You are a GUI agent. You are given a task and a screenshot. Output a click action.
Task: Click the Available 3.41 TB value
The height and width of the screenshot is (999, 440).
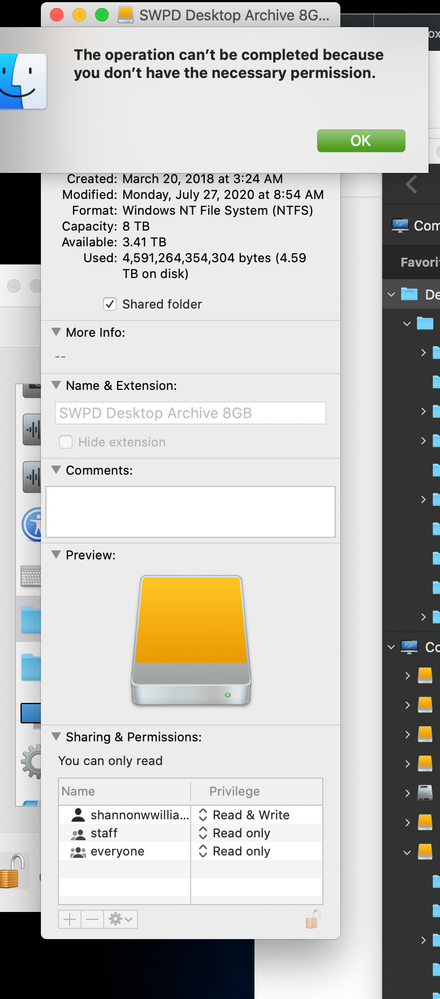coord(145,242)
